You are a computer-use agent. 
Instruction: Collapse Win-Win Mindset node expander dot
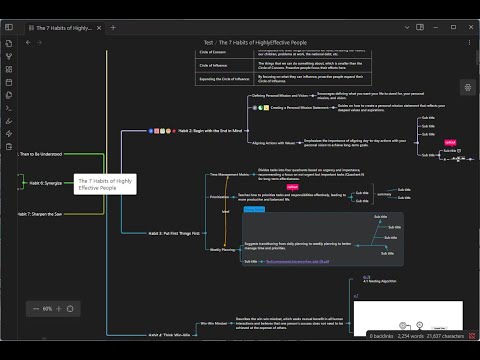(231, 323)
